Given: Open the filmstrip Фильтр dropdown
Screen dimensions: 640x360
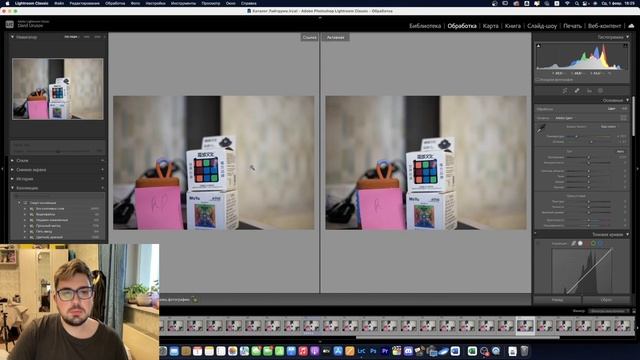Looking at the screenshot, I should click(x=608, y=311).
